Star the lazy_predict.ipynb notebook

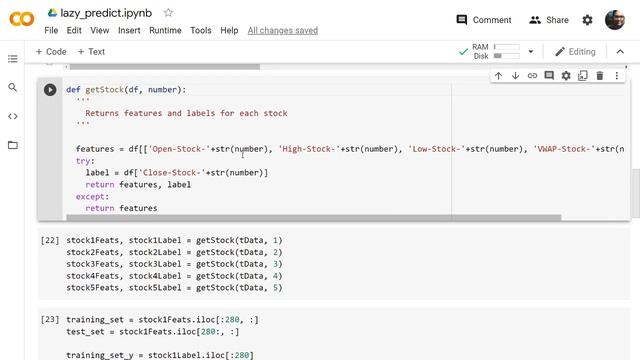coord(168,13)
